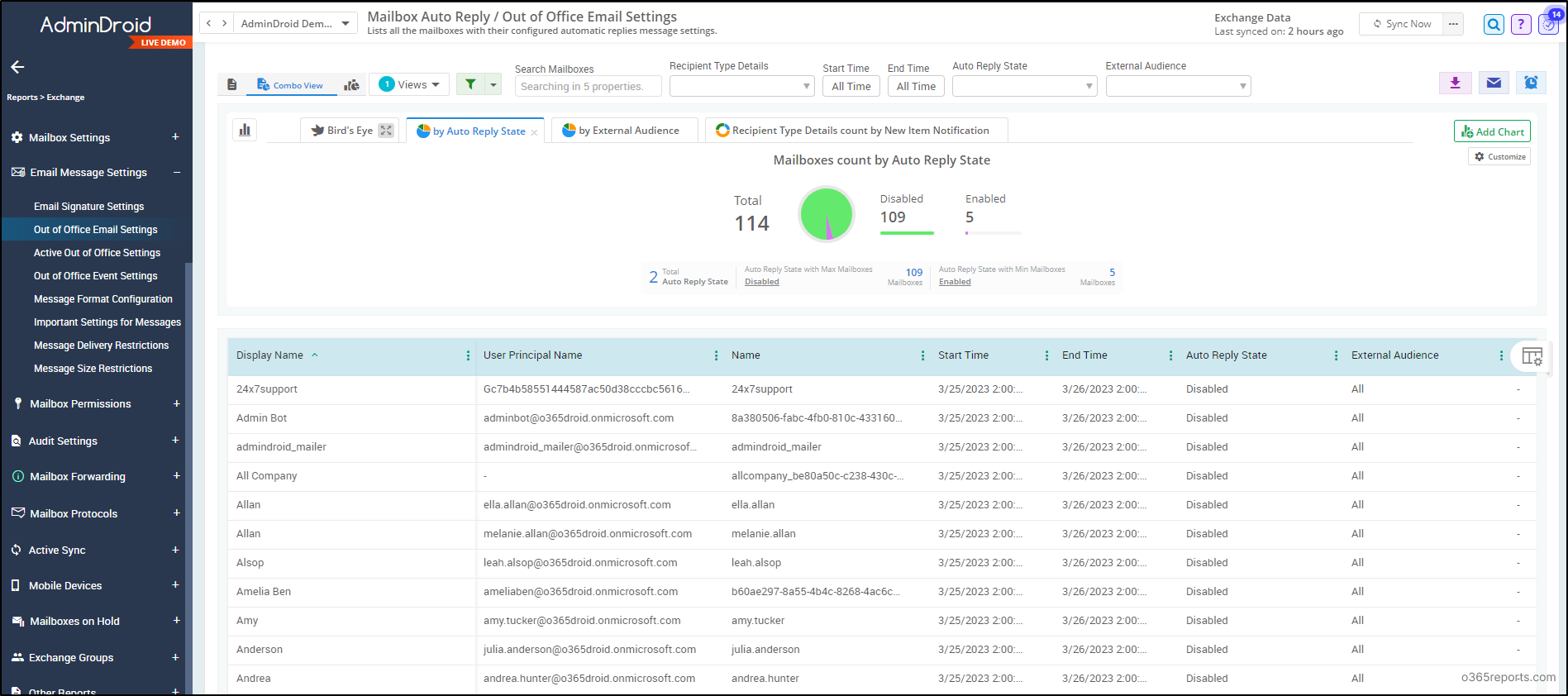
Task: Open the tasks icon with badge 14
Action: coord(1548,24)
